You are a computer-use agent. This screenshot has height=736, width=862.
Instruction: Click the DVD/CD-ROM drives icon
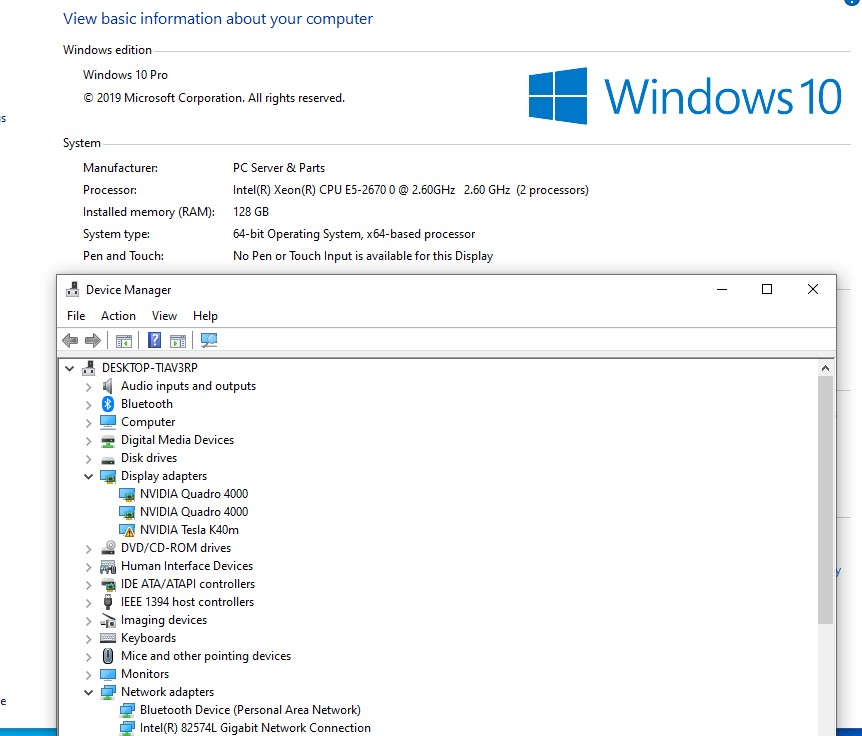[108, 548]
